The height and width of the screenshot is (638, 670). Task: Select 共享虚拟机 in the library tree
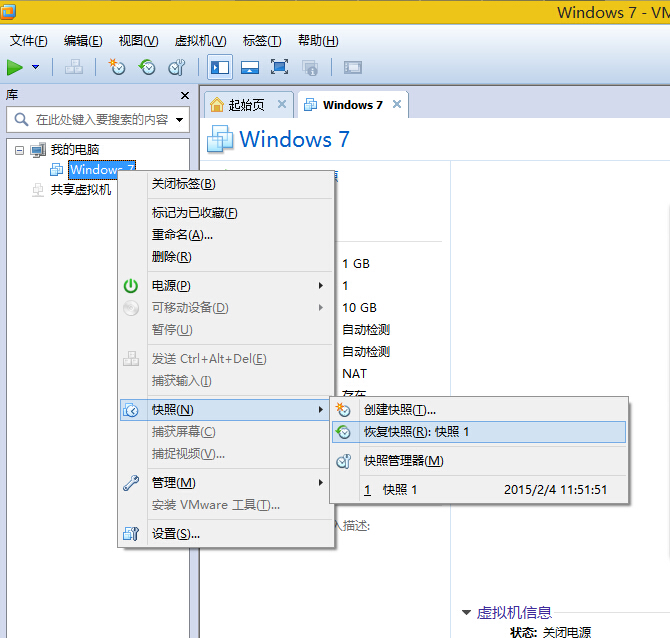81,190
